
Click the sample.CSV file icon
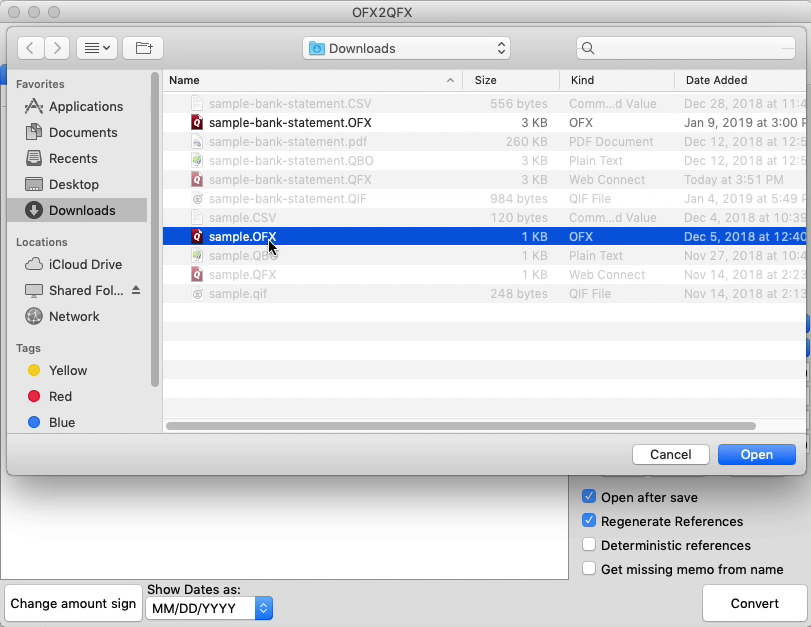[x=197, y=217]
